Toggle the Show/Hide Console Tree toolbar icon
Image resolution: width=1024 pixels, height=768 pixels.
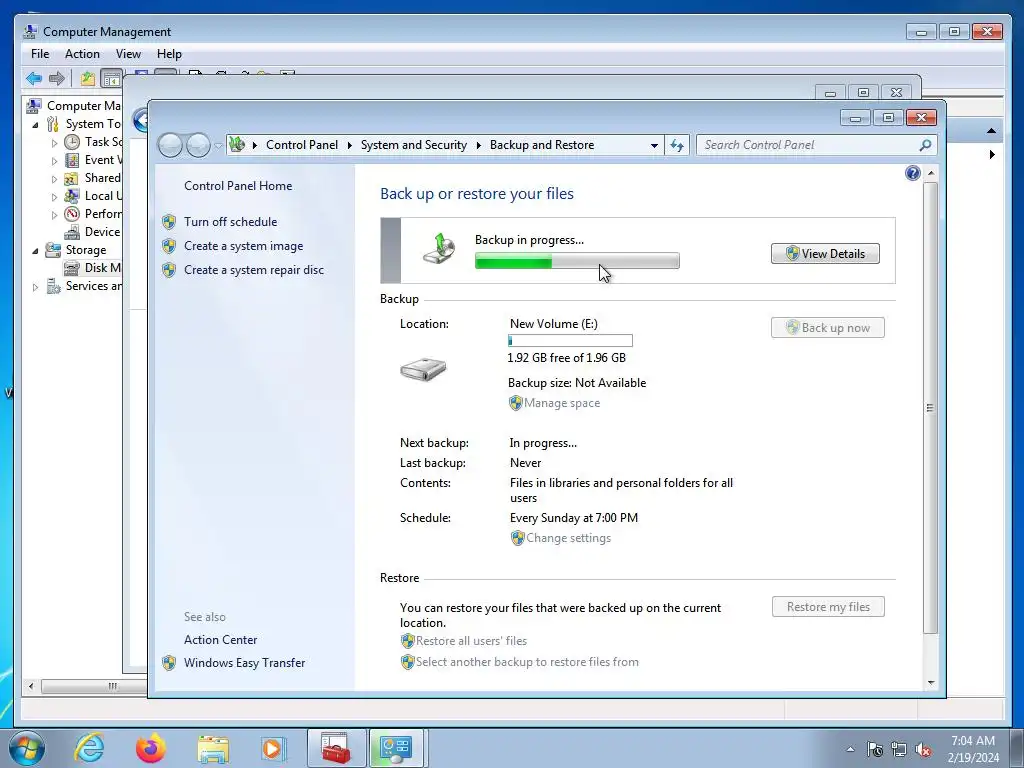tap(112, 79)
